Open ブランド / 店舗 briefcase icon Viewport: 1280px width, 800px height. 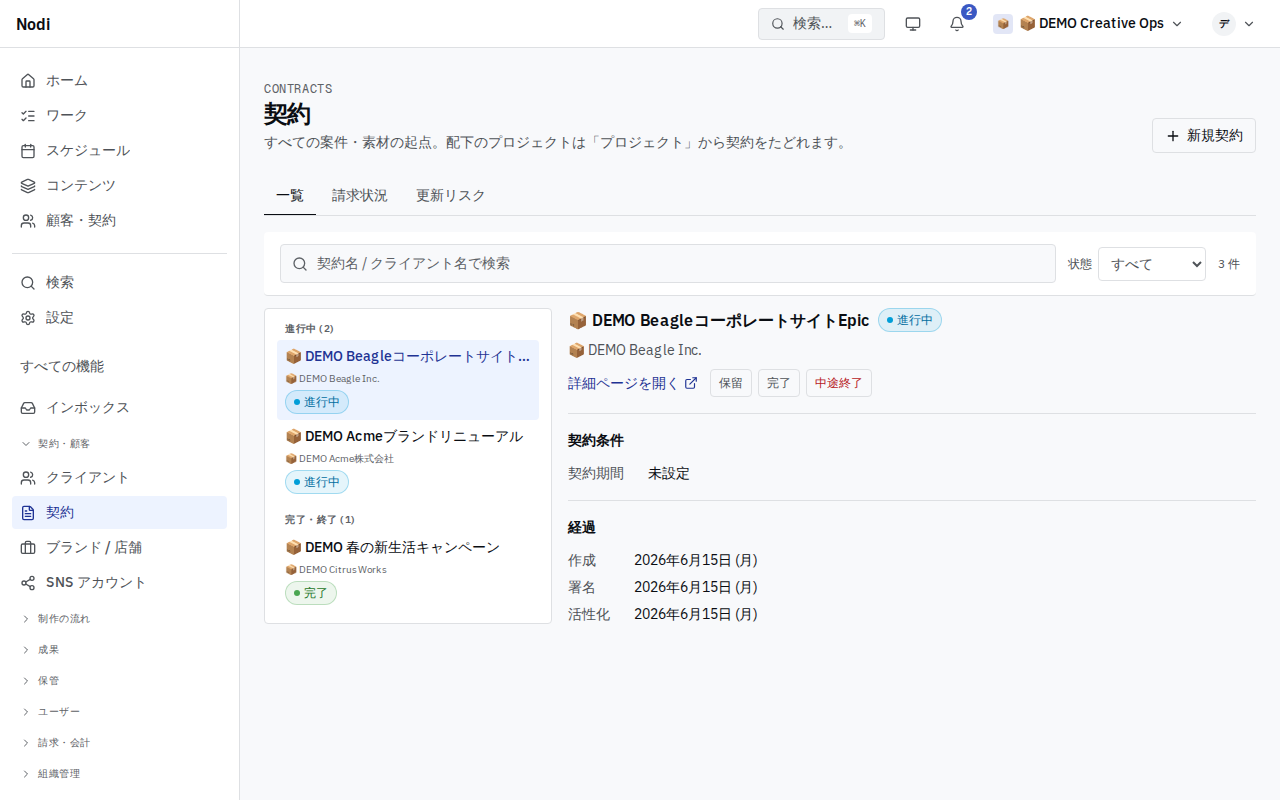coord(28,548)
